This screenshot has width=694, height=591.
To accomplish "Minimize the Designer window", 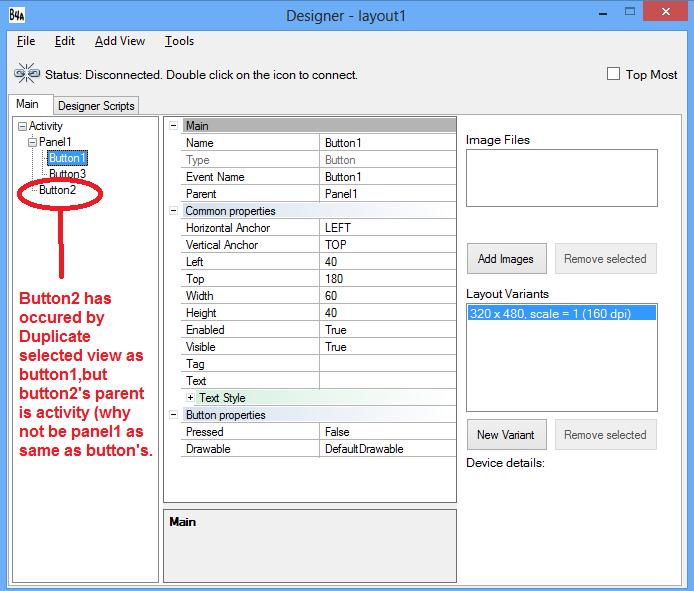I will pos(603,13).
